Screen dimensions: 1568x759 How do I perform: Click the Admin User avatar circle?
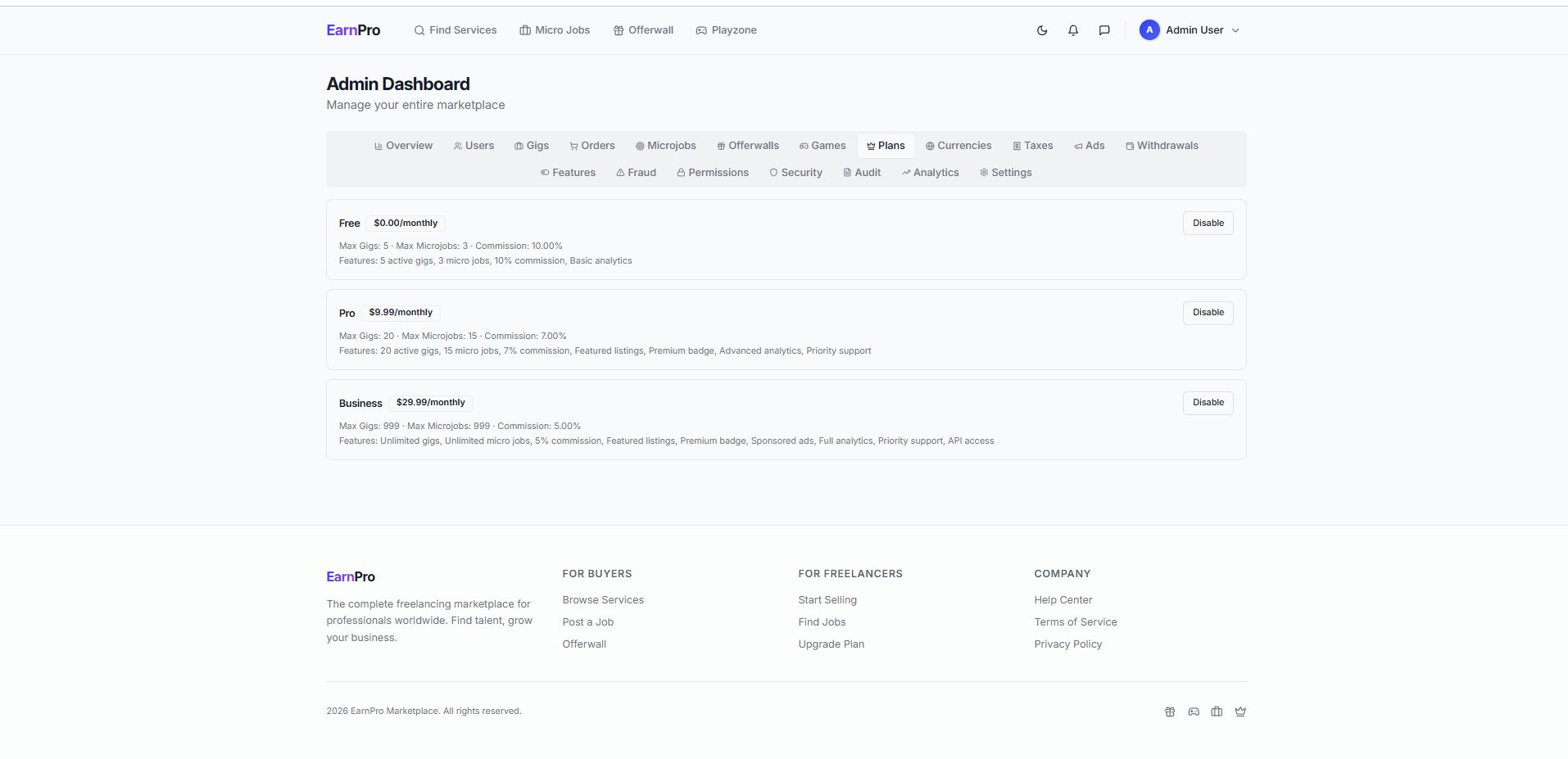tap(1149, 30)
